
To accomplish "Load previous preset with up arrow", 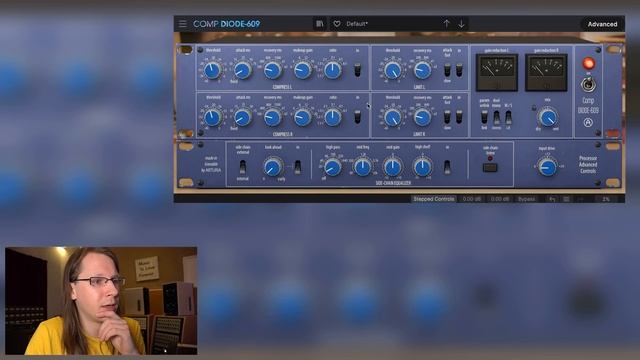I will tap(447, 24).
